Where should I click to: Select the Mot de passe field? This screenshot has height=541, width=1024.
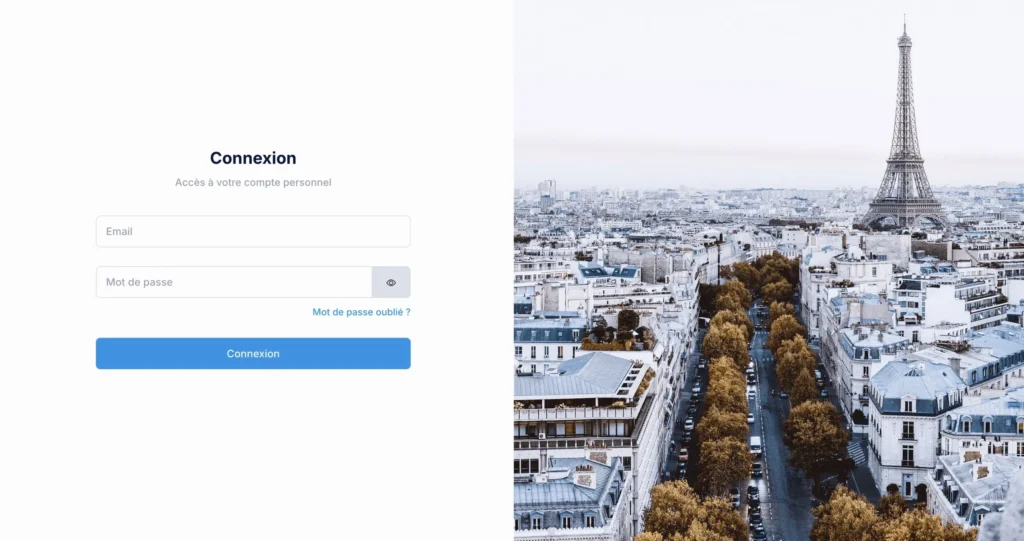234,282
